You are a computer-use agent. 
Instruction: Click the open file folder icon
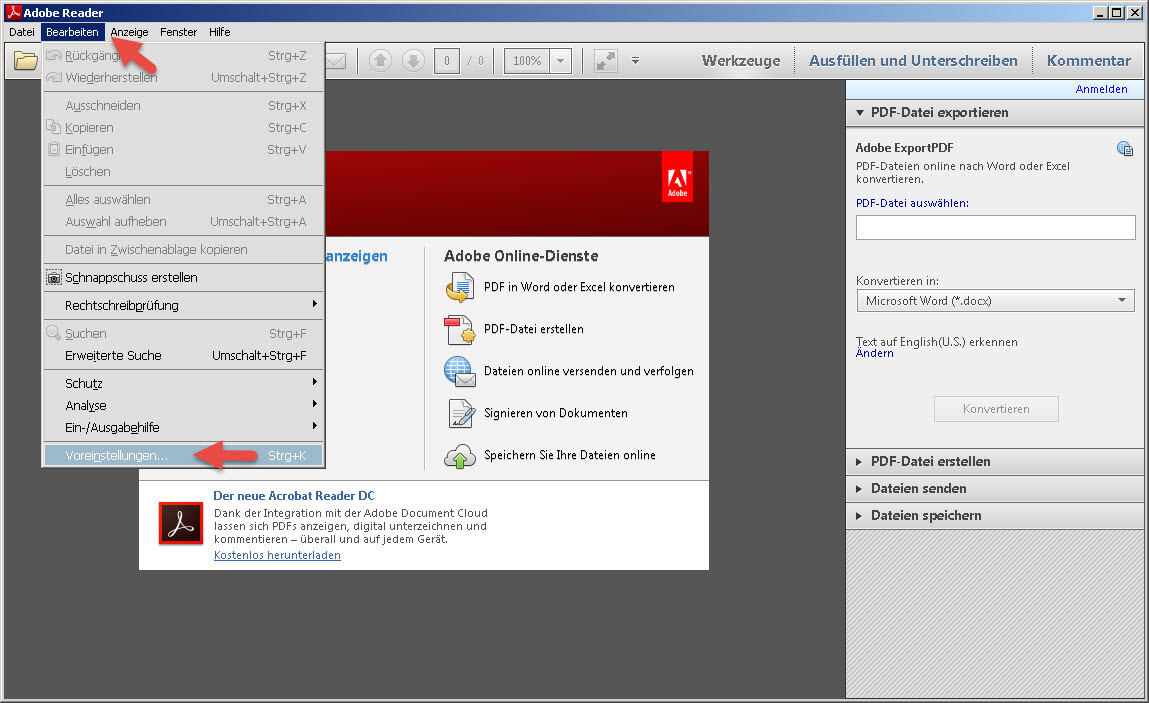[24, 61]
